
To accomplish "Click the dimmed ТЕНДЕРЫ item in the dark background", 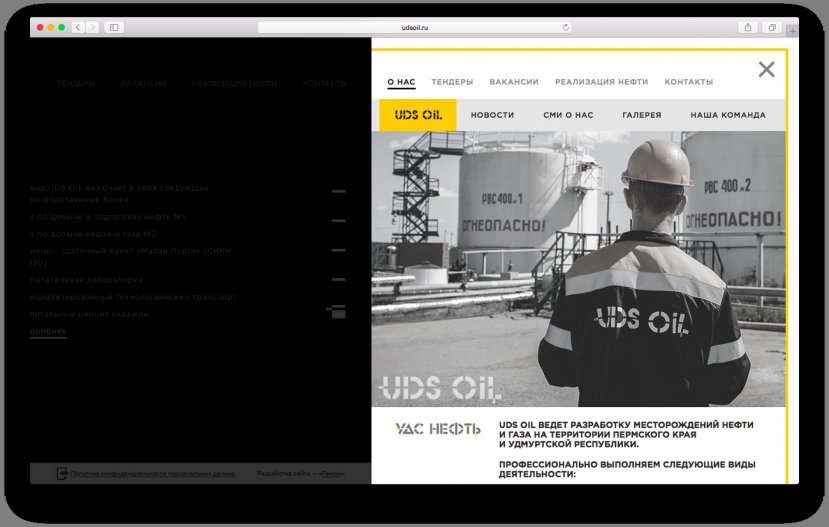I will [x=76, y=84].
